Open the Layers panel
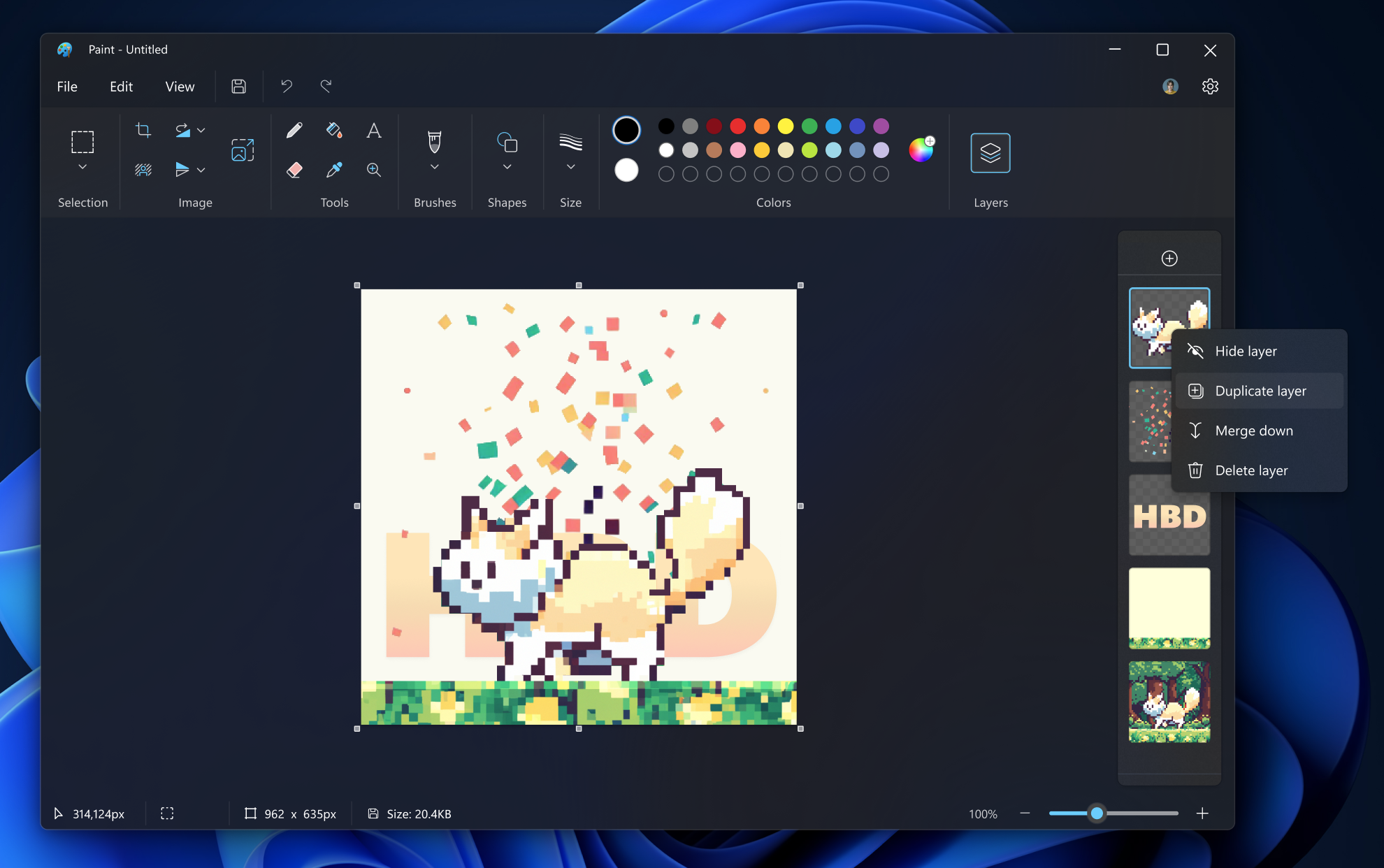The image size is (1384, 868). pyautogui.click(x=989, y=152)
